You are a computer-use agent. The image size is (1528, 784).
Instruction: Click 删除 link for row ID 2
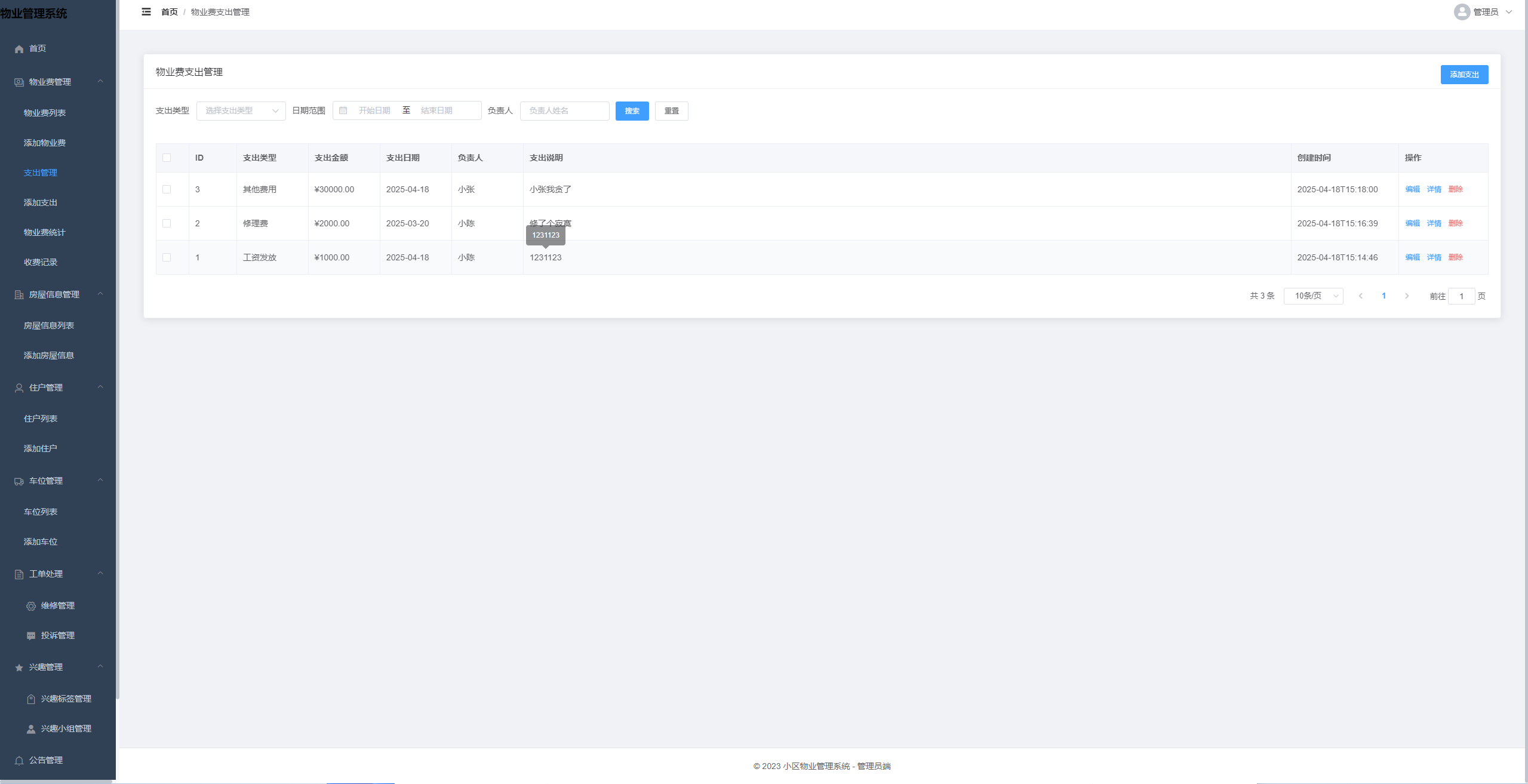click(x=1455, y=224)
